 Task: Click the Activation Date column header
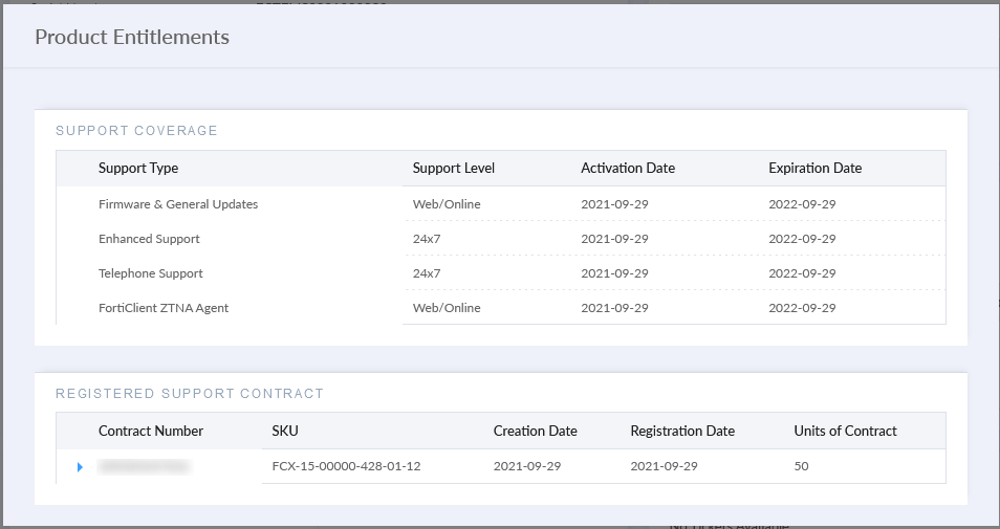point(628,168)
